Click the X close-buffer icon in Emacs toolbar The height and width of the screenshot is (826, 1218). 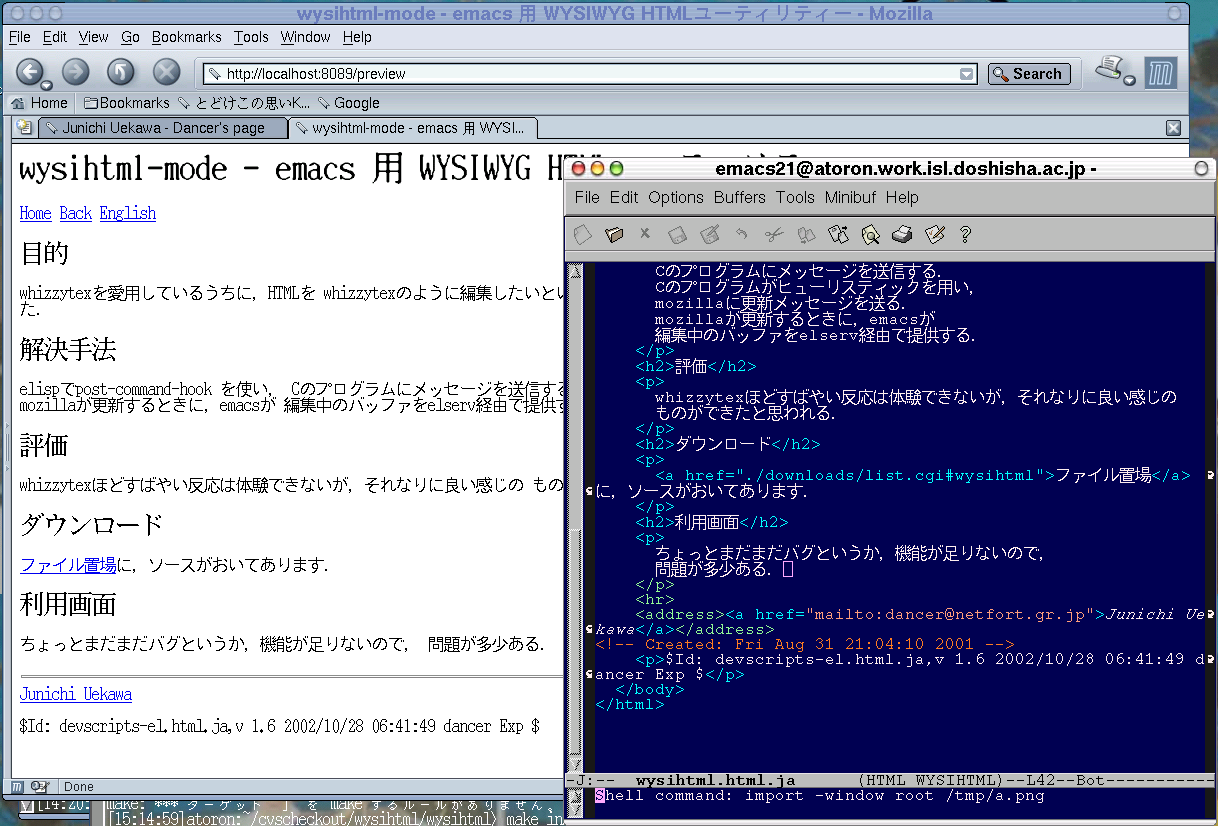645,234
